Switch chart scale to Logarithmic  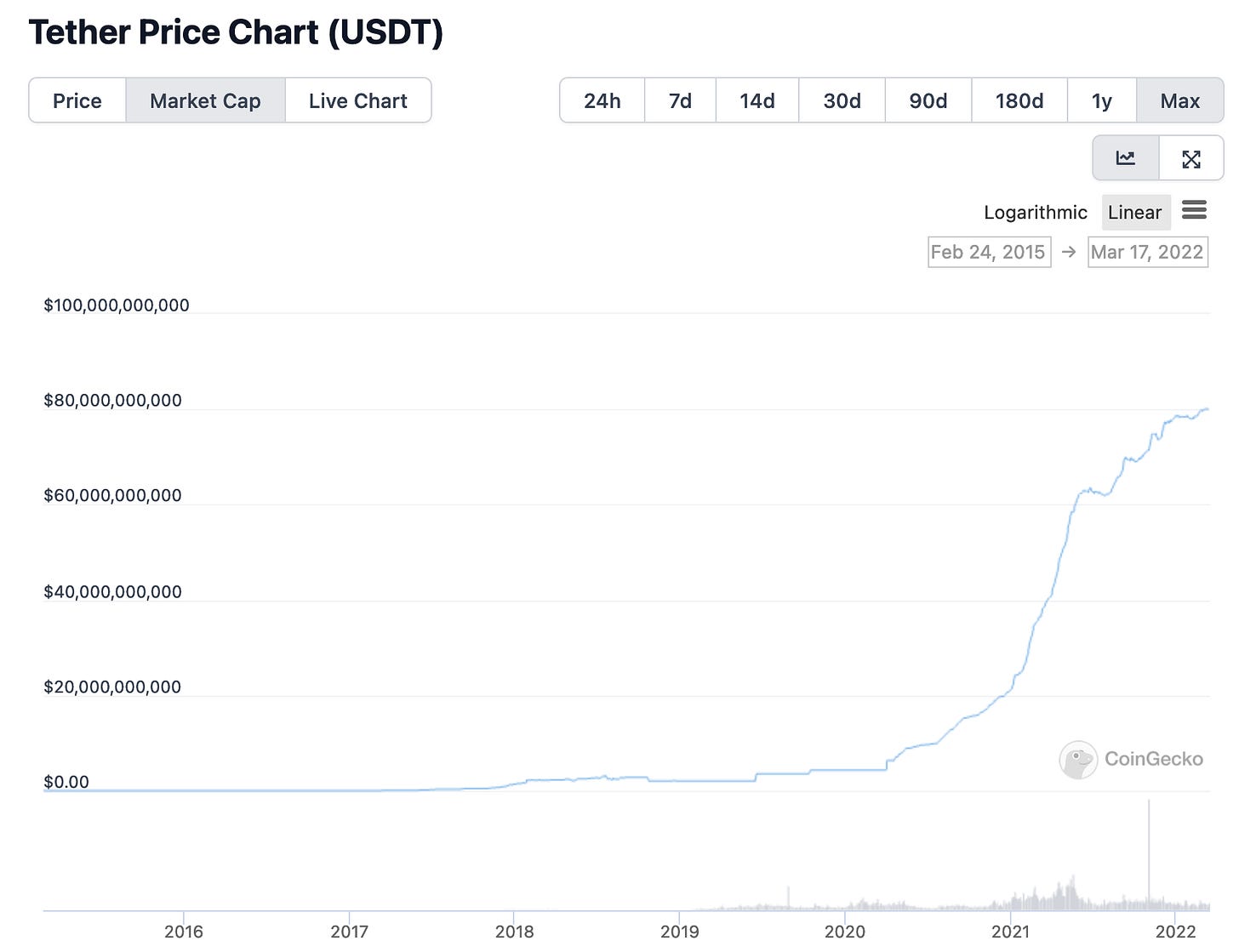[1036, 213]
